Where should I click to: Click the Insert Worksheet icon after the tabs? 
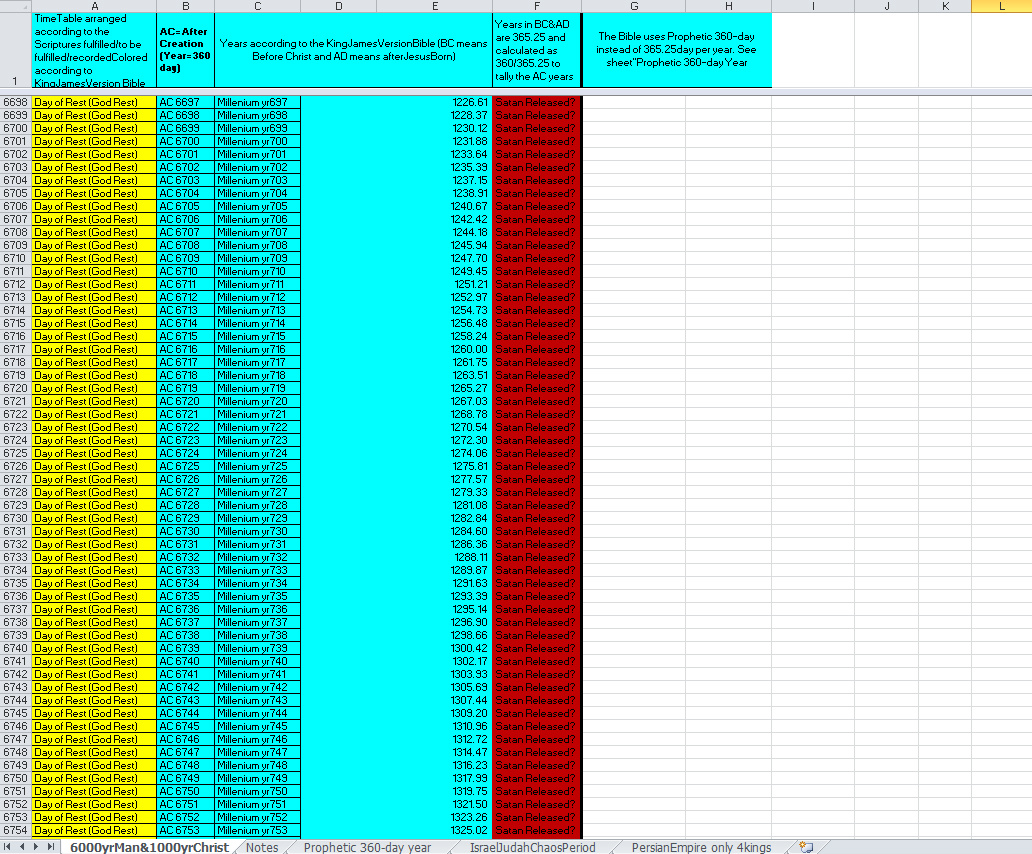click(806, 847)
